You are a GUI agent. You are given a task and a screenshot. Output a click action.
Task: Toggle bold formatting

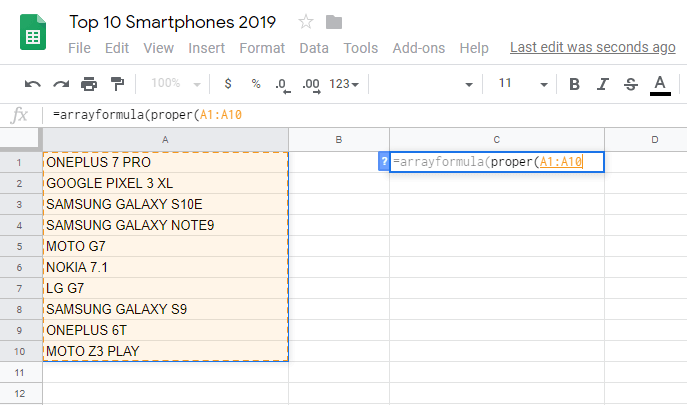click(x=574, y=84)
